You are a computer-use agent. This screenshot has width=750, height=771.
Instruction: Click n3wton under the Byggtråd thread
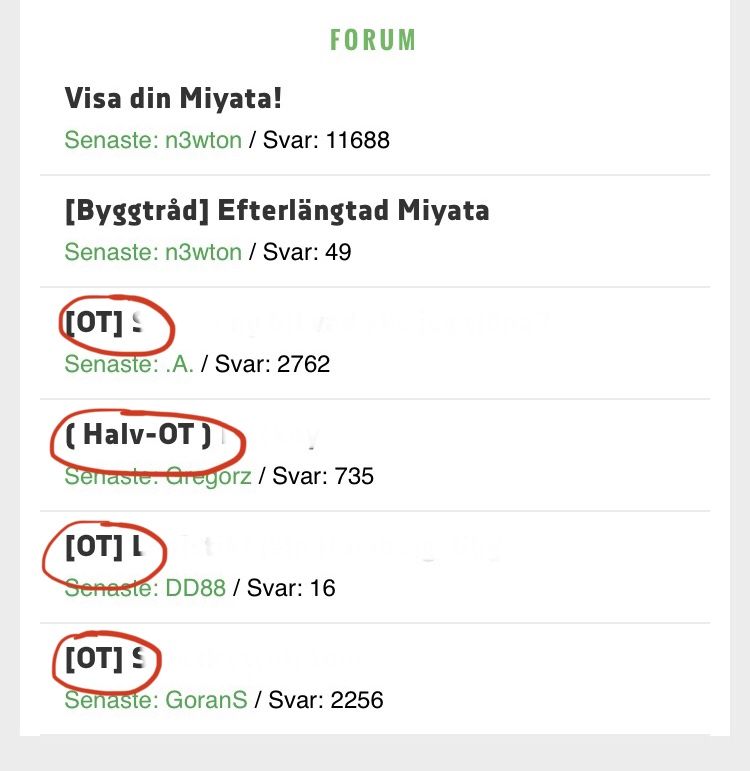(x=203, y=252)
